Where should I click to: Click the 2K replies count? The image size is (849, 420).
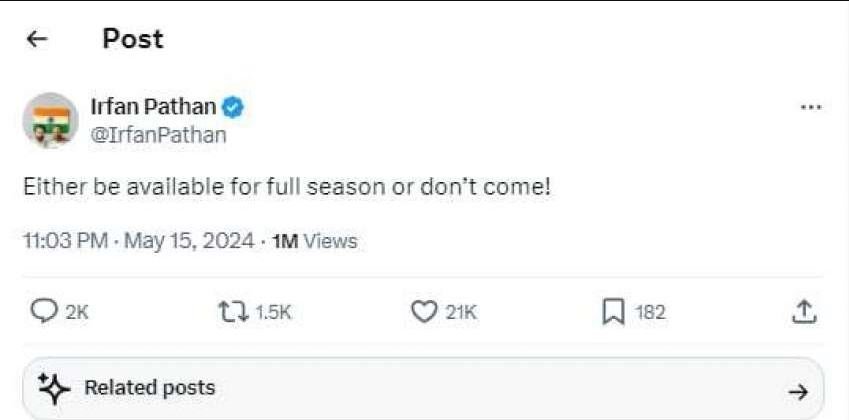click(77, 313)
